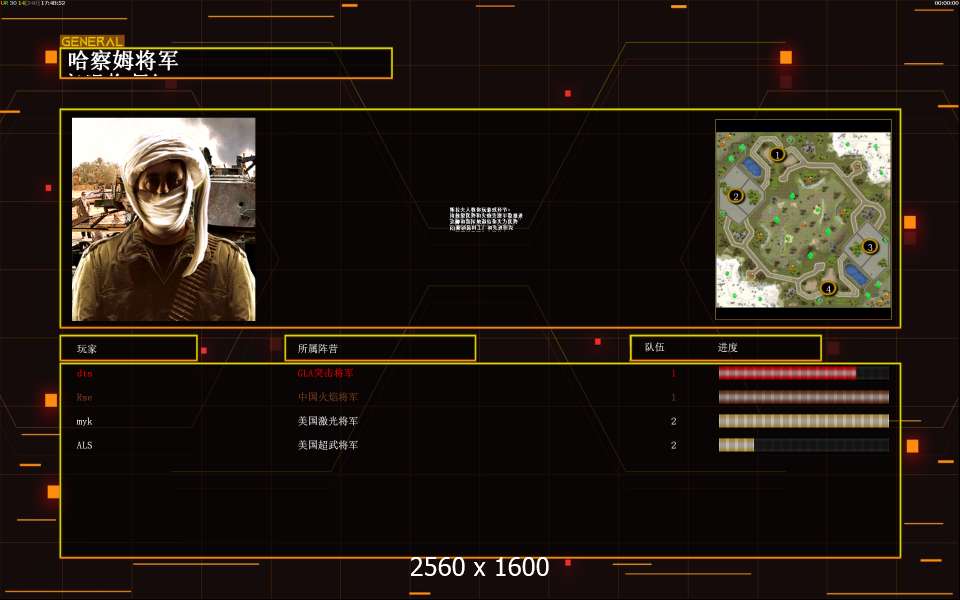960x600 pixels.
Task: Click the myk row progress bar
Action: click(804, 421)
